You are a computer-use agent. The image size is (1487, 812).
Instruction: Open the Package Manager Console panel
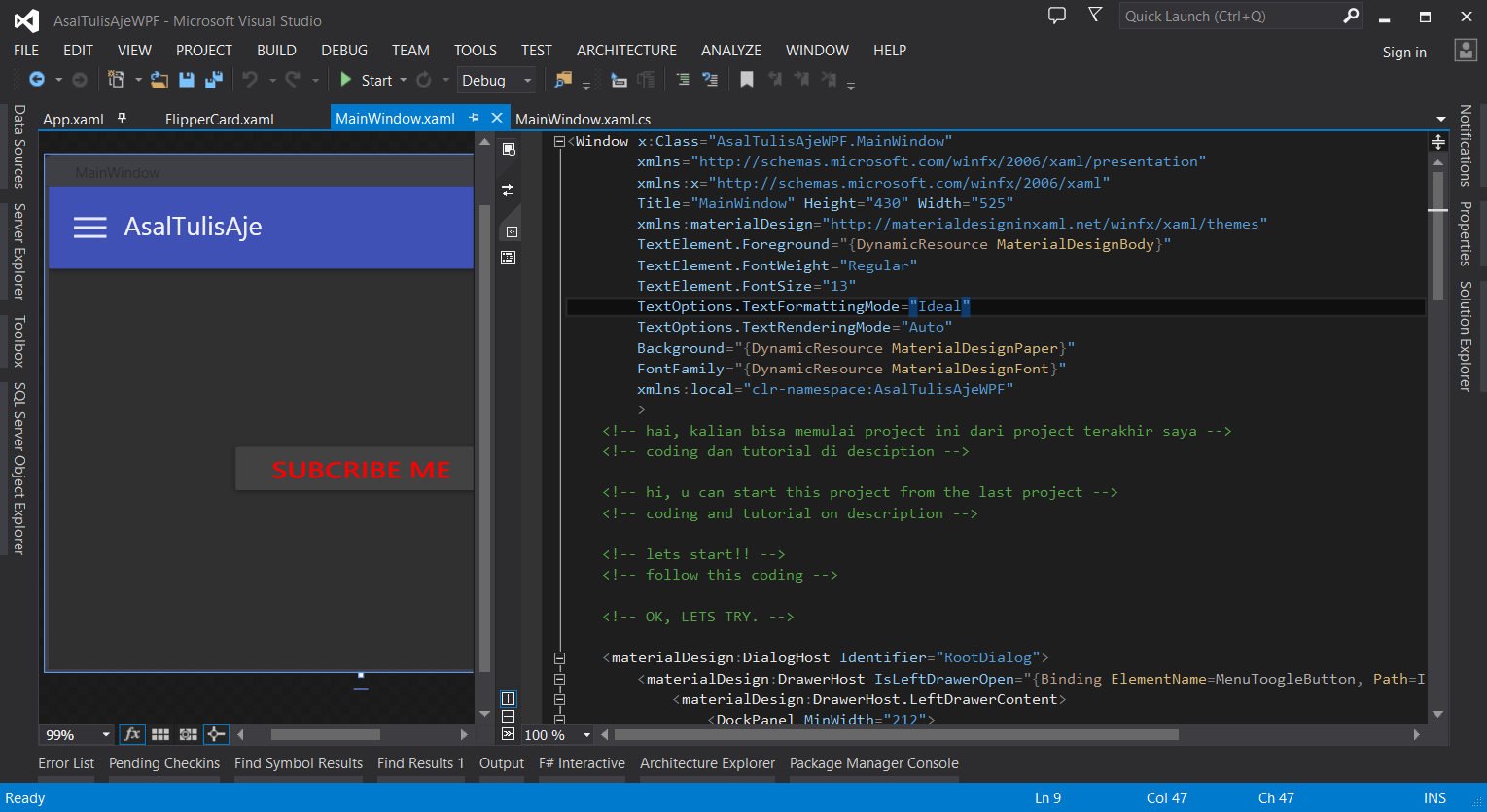point(872,763)
